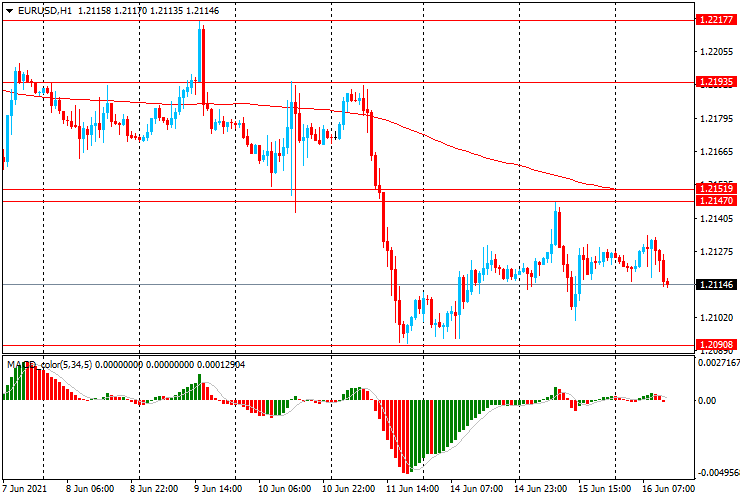Click the 16 Jun 07:00 time label

[669, 488]
